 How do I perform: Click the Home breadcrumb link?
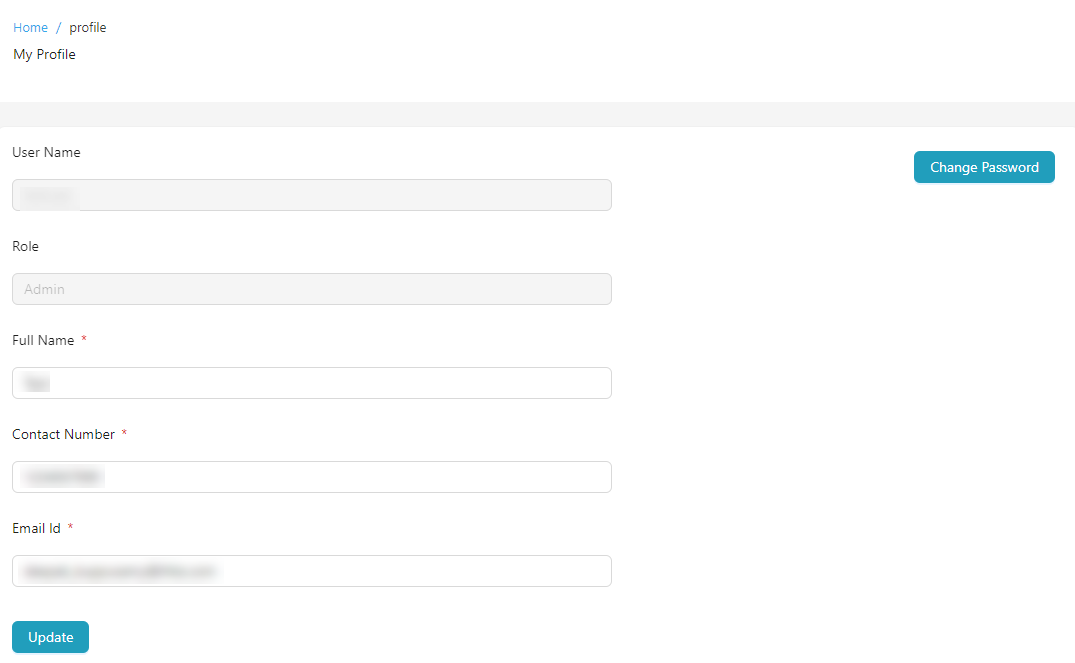pyautogui.click(x=30, y=28)
